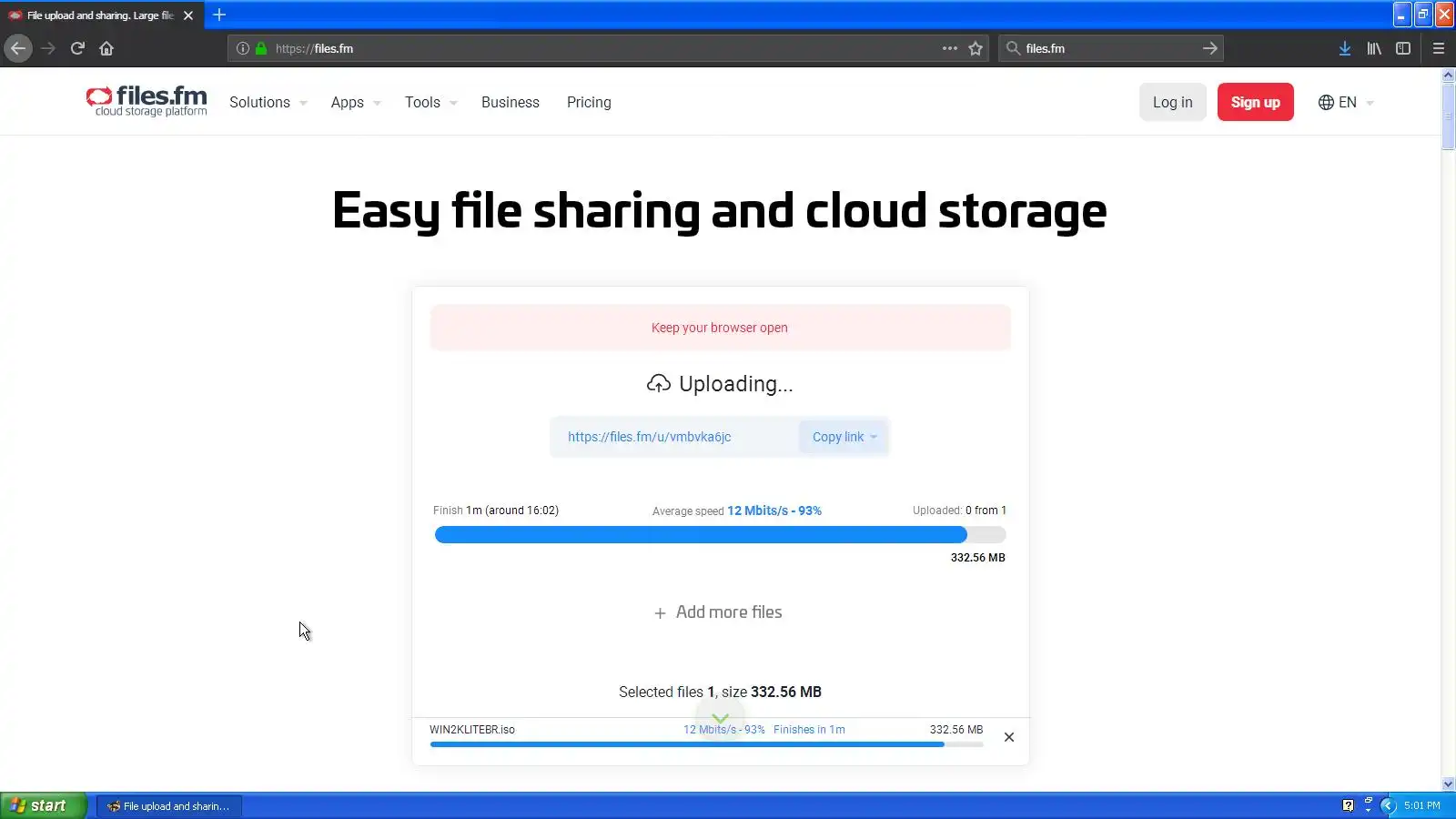Open the Library bookmarks and history icon

(x=1374, y=48)
